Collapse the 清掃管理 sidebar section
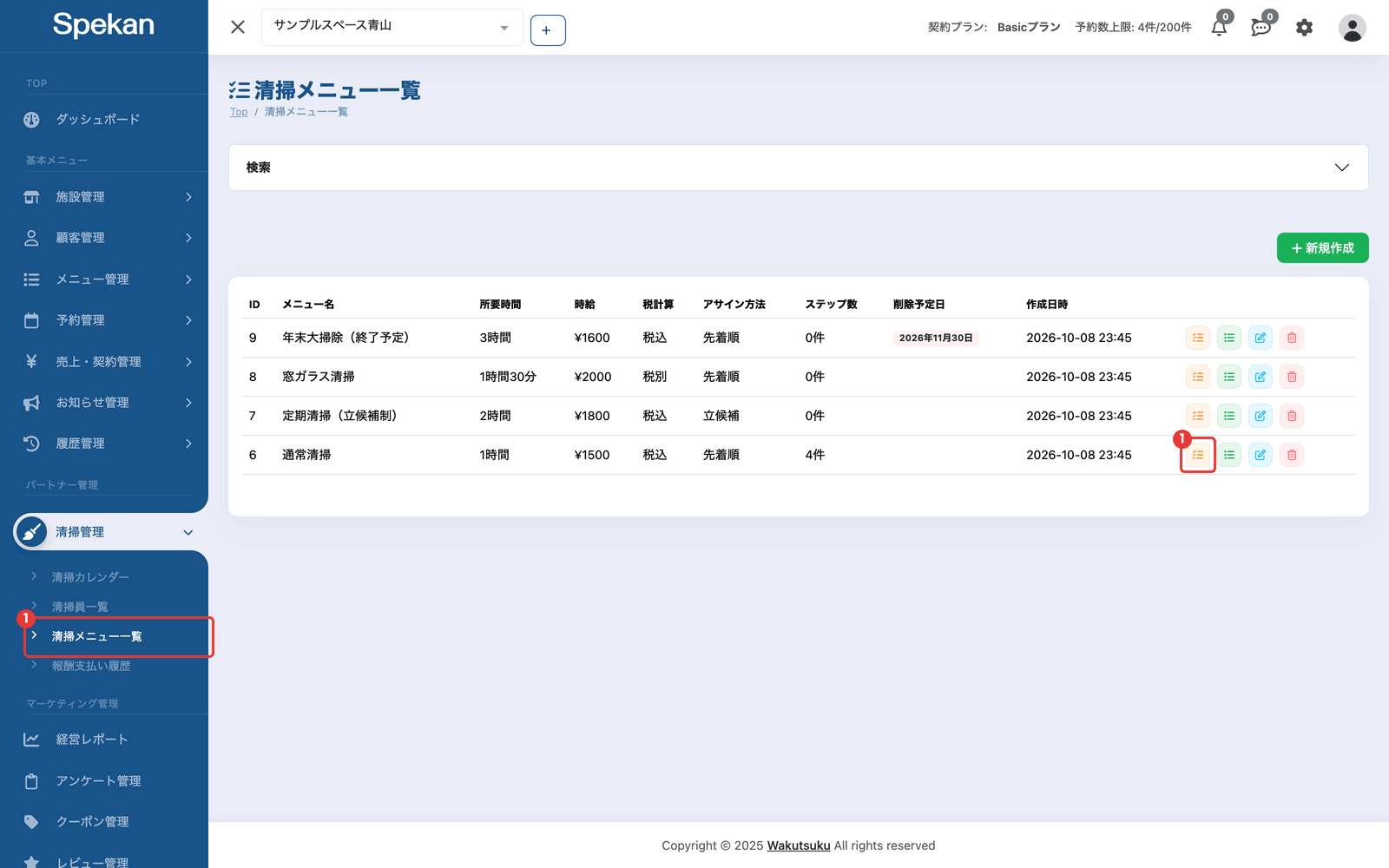Viewport: 1389px width, 868px height. [x=104, y=532]
